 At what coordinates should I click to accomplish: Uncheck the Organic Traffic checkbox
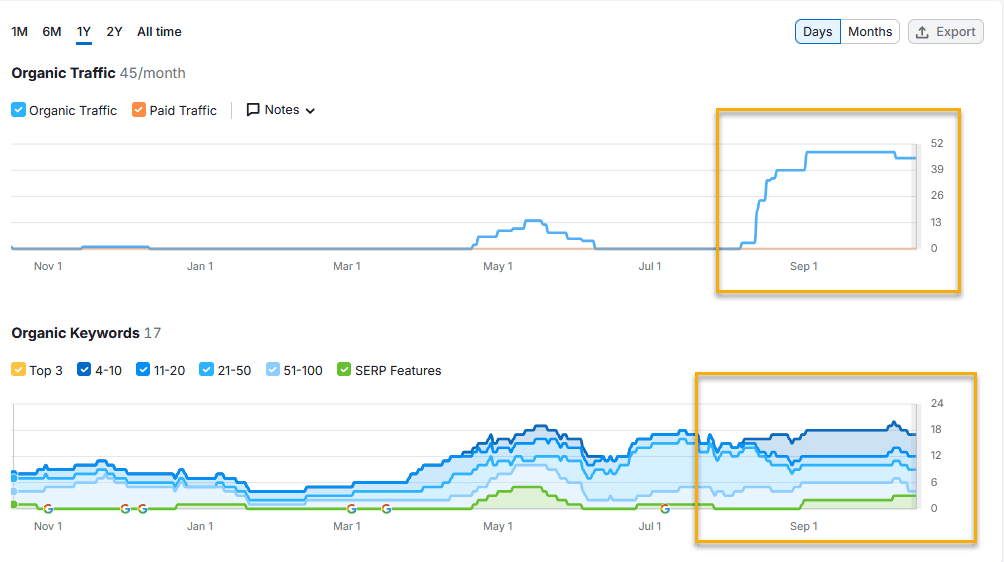19,110
